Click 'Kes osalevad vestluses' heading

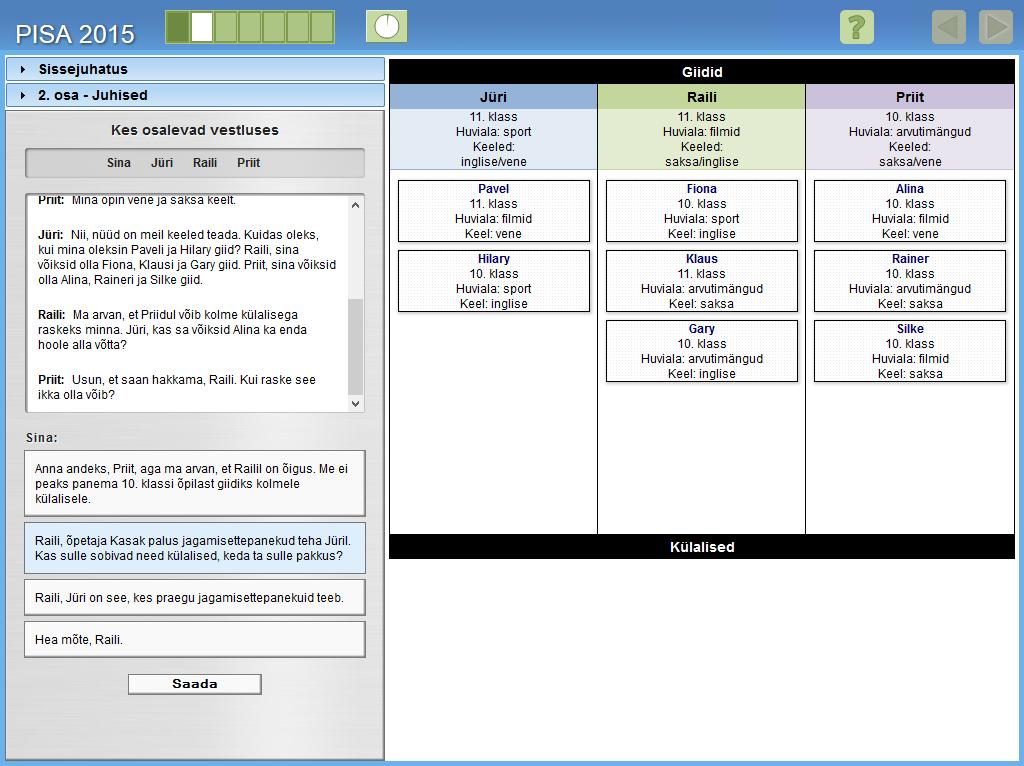(x=195, y=130)
